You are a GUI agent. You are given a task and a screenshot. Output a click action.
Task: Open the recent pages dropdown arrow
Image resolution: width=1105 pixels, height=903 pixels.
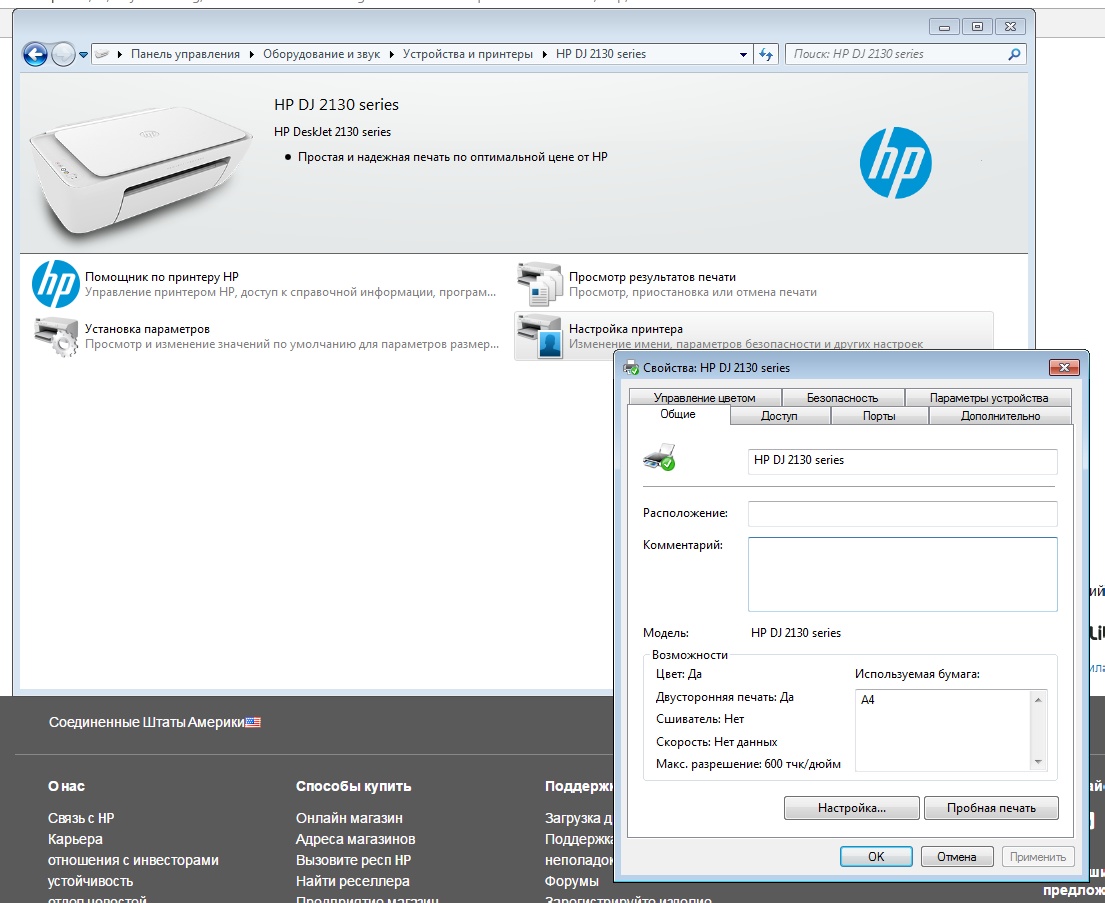pos(83,54)
